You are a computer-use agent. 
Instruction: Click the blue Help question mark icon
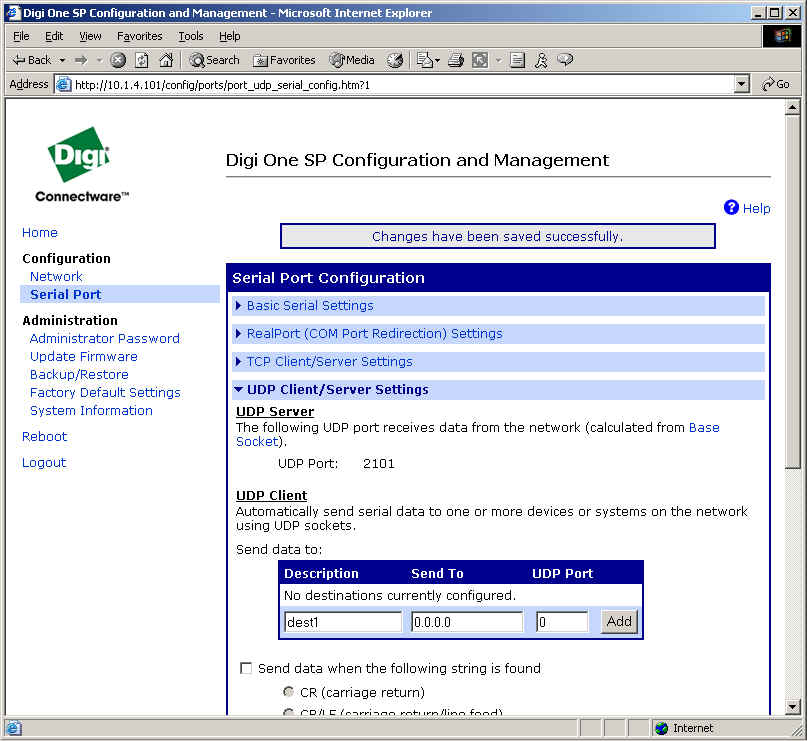[731, 208]
